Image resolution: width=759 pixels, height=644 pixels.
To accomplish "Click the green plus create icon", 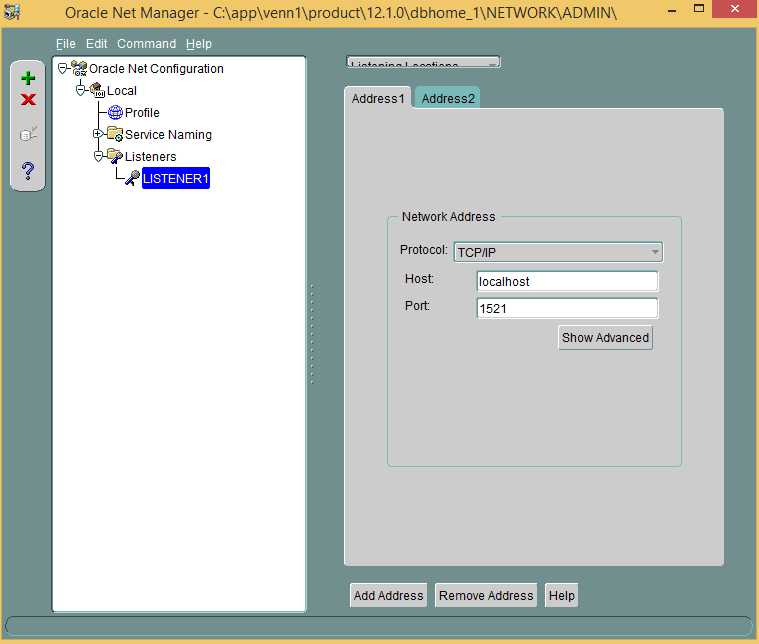I will pyautogui.click(x=28, y=78).
